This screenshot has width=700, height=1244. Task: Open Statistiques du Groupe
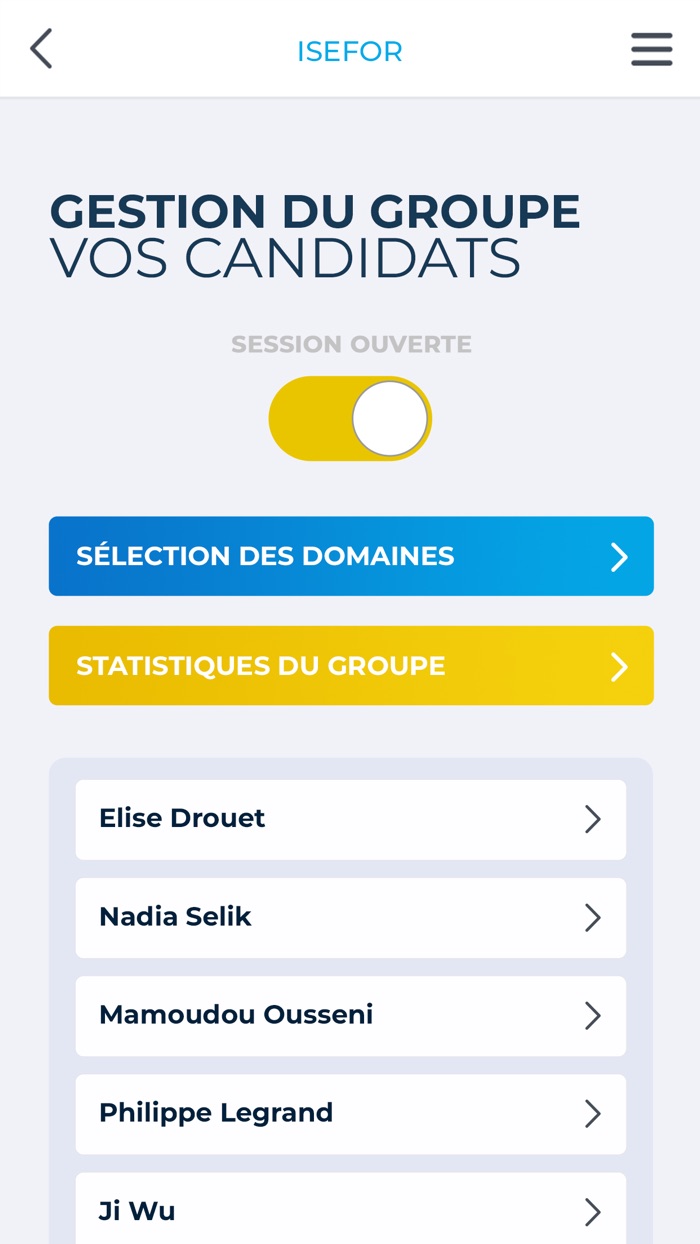(x=350, y=665)
